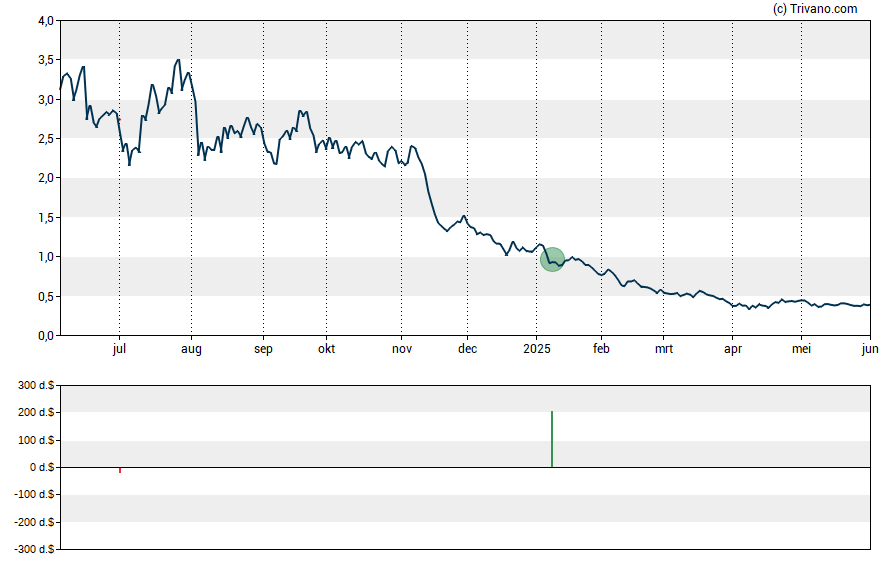Click the small red bar below 0 d.$

pyautogui.click(x=120, y=470)
